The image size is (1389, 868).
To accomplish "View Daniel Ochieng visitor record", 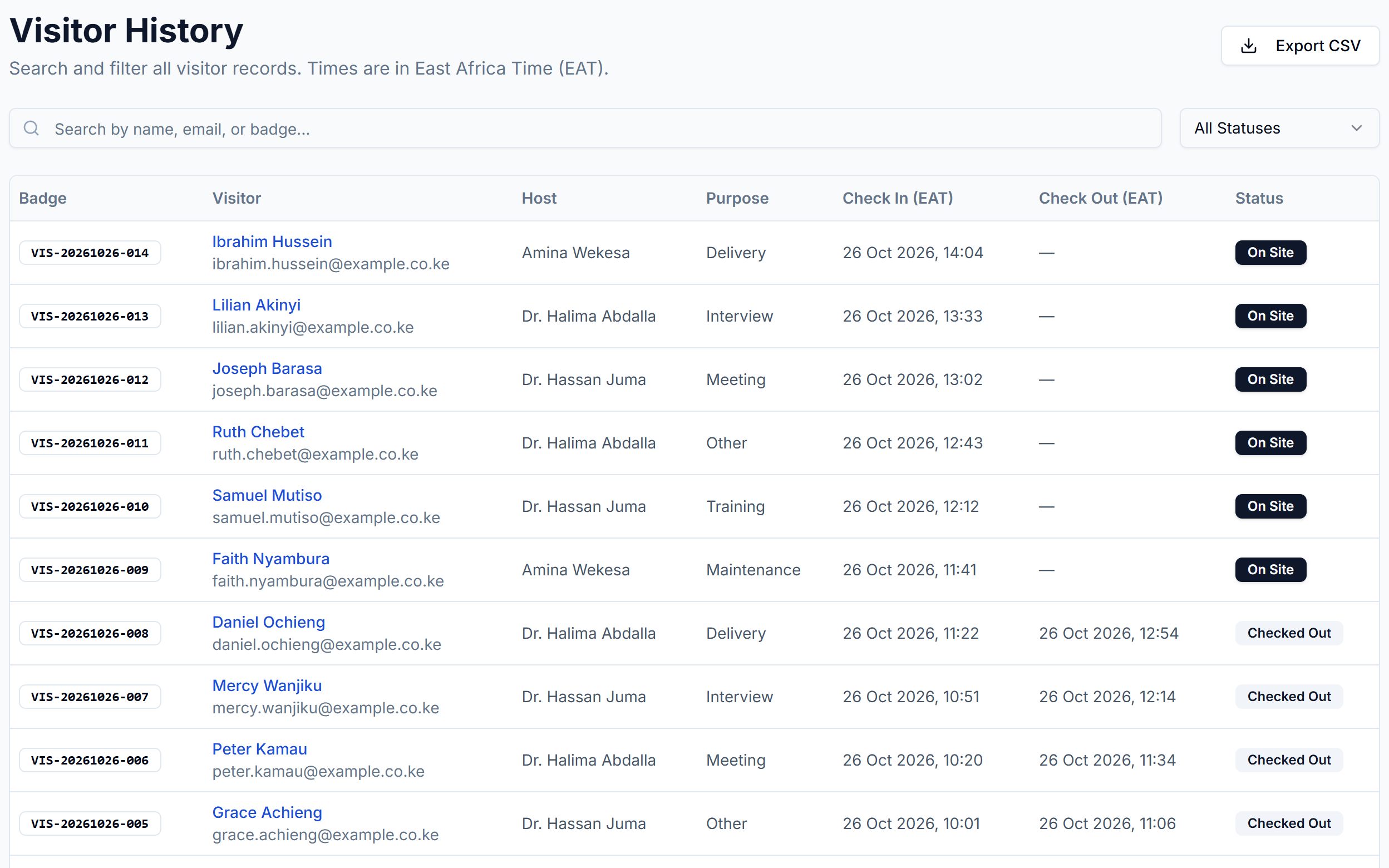I will [269, 622].
